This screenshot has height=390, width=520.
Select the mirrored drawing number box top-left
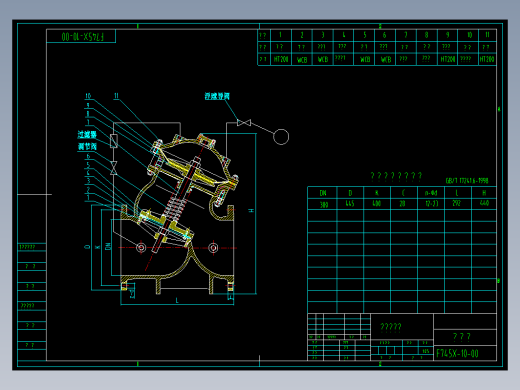[x=81, y=36]
